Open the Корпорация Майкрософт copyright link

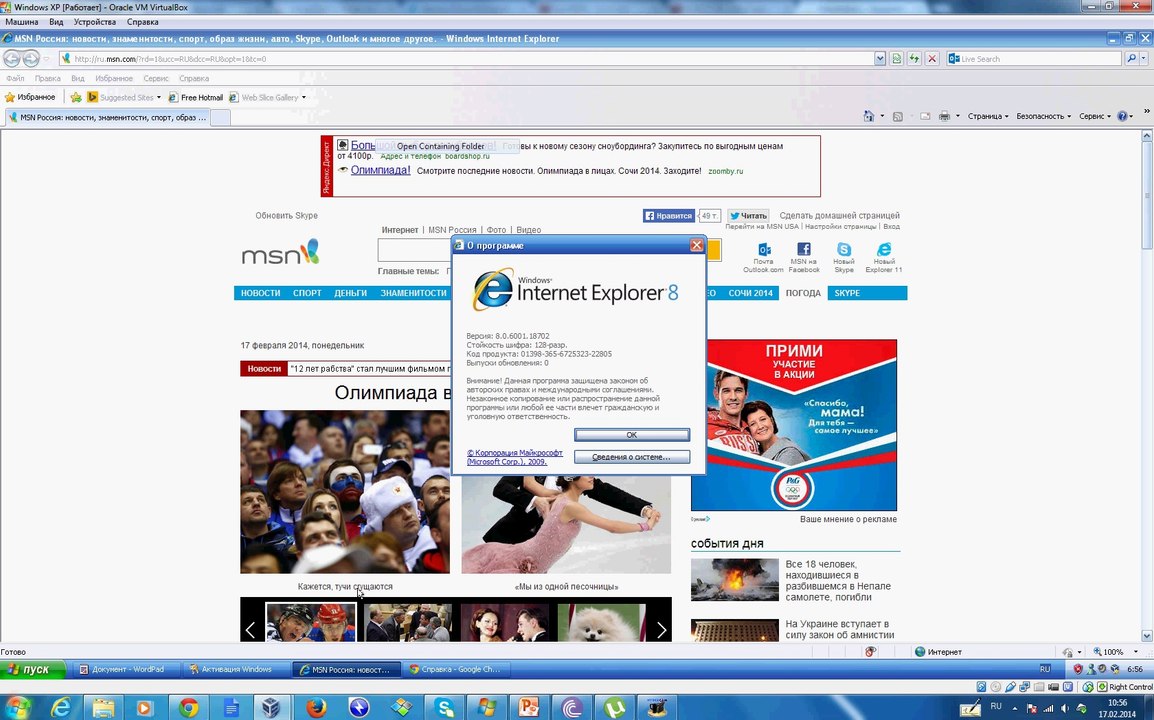click(514, 457)
